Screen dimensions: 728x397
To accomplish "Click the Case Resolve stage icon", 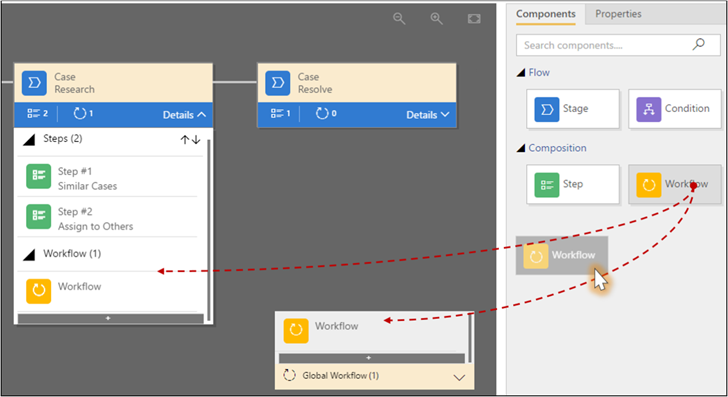I will (x=278, y=83).
